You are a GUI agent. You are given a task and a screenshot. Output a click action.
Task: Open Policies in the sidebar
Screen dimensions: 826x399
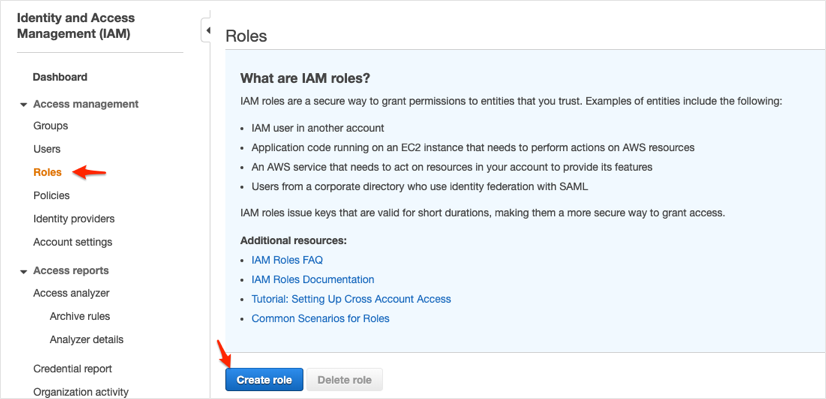coord(51,196)
